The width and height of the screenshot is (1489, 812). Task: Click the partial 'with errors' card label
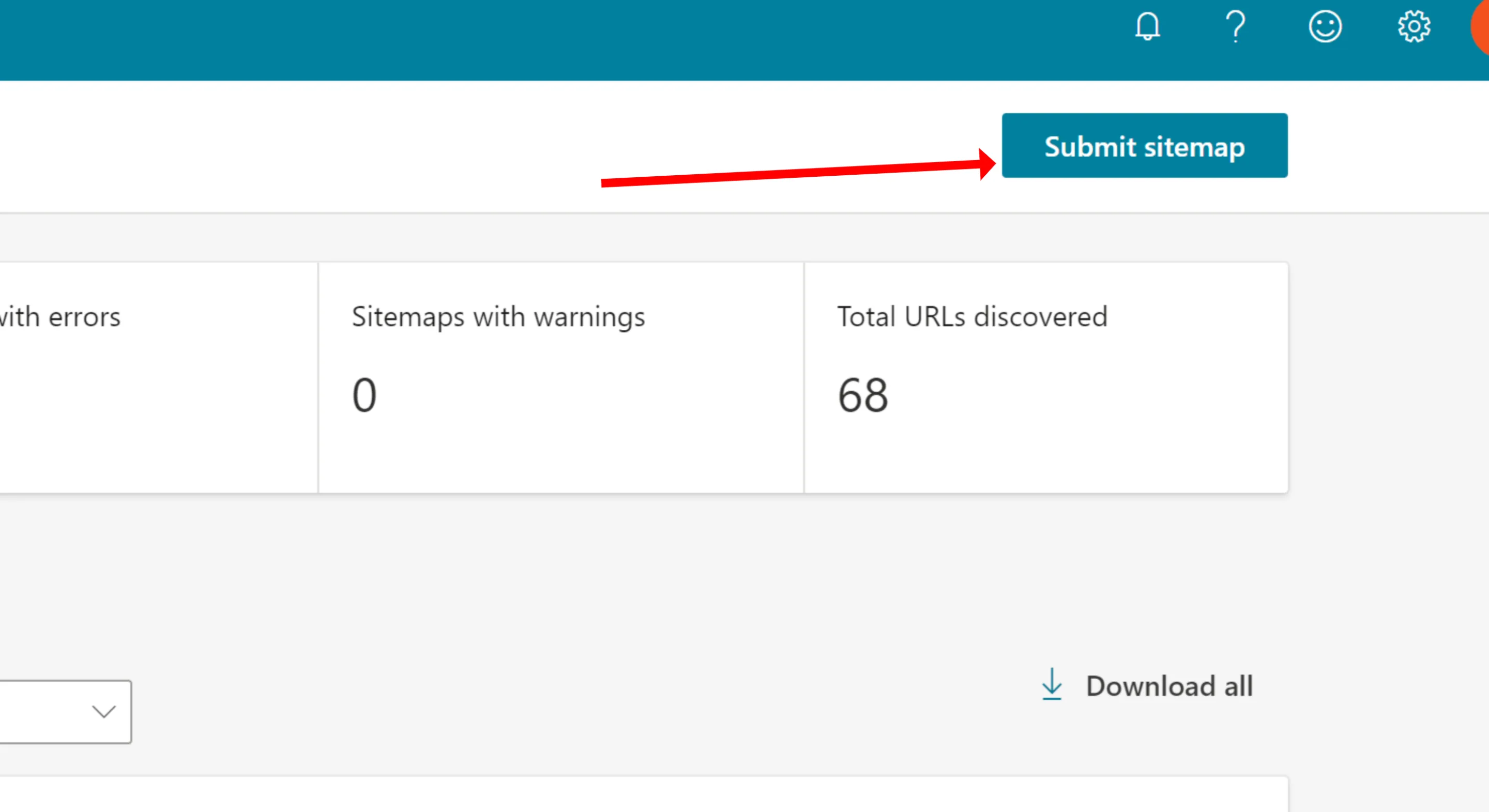(60, 317)
